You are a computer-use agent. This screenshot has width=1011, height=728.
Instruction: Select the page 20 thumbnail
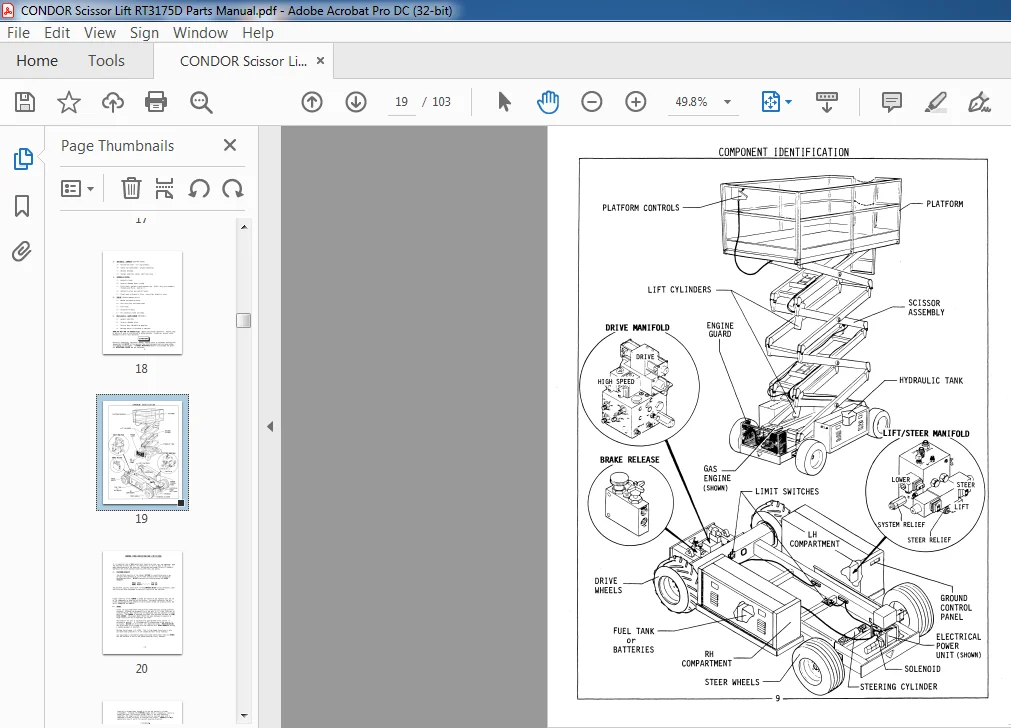142,602
